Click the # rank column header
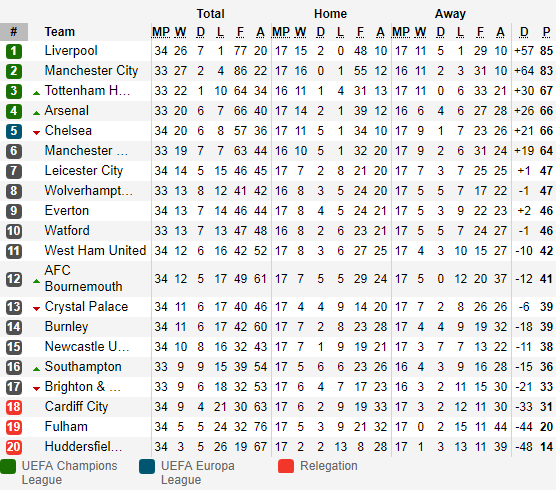556x490 pixels. pos(14,32)
